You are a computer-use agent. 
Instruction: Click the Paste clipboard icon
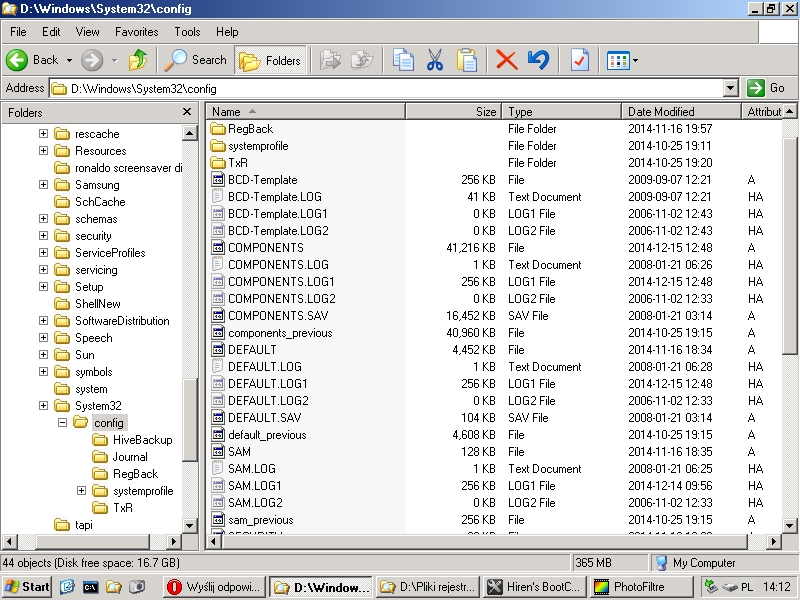tap(467, 60)
